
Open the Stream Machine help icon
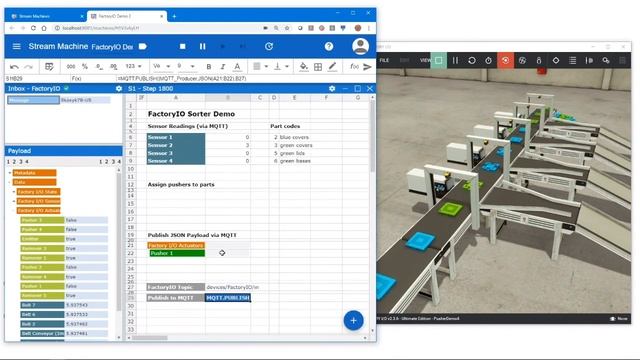pos(329,47)
